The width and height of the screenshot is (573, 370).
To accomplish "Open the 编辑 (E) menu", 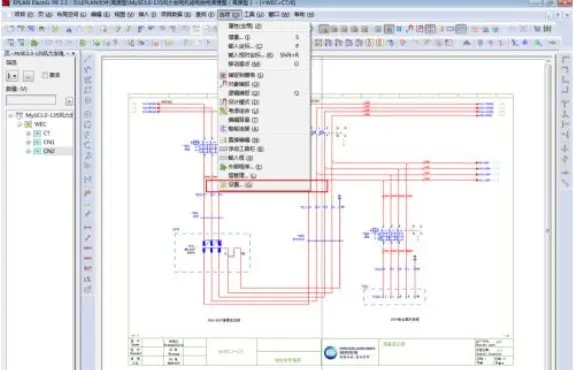I will pos(100,14).
